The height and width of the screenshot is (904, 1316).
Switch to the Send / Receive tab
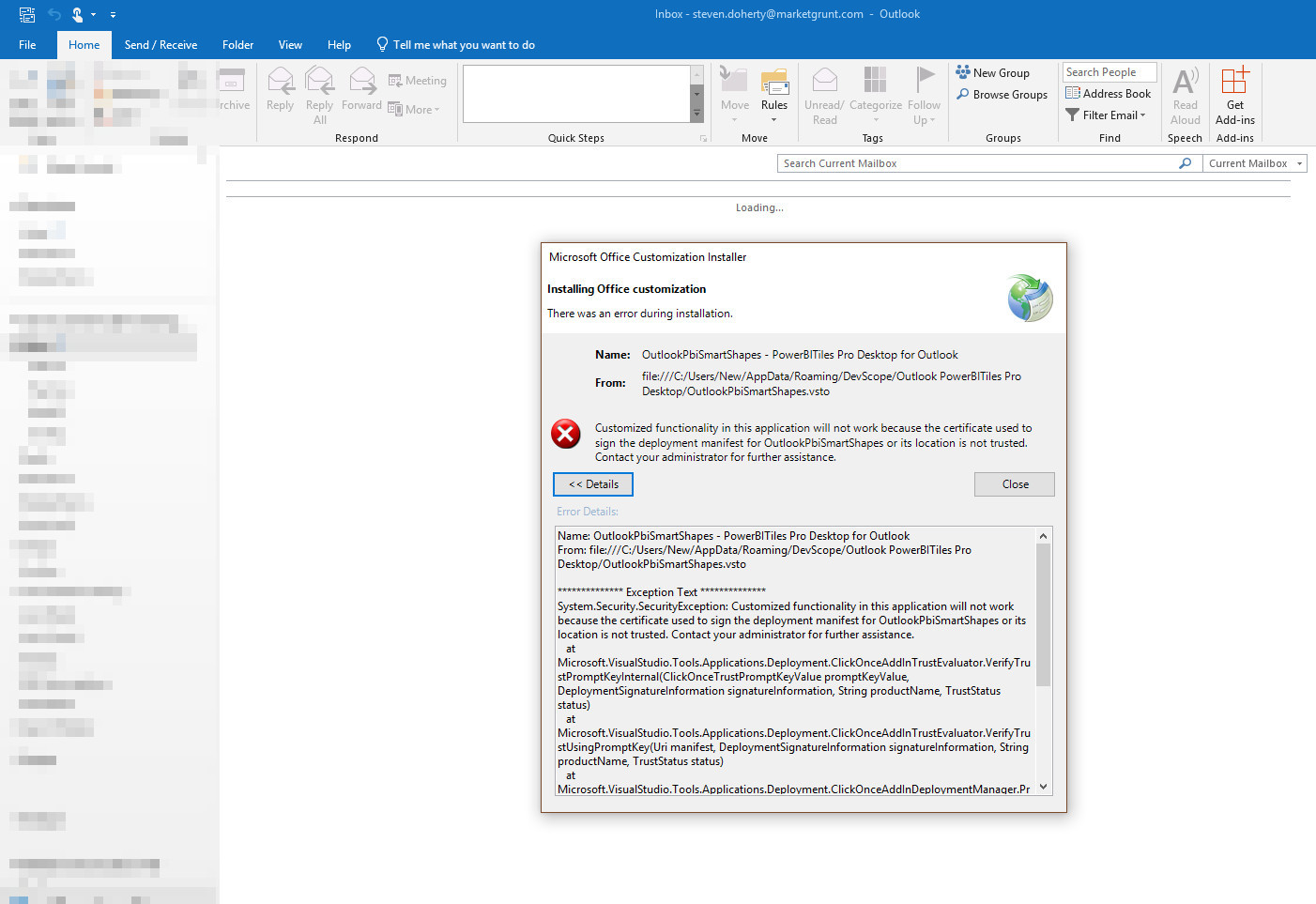[x=161, y=45]
